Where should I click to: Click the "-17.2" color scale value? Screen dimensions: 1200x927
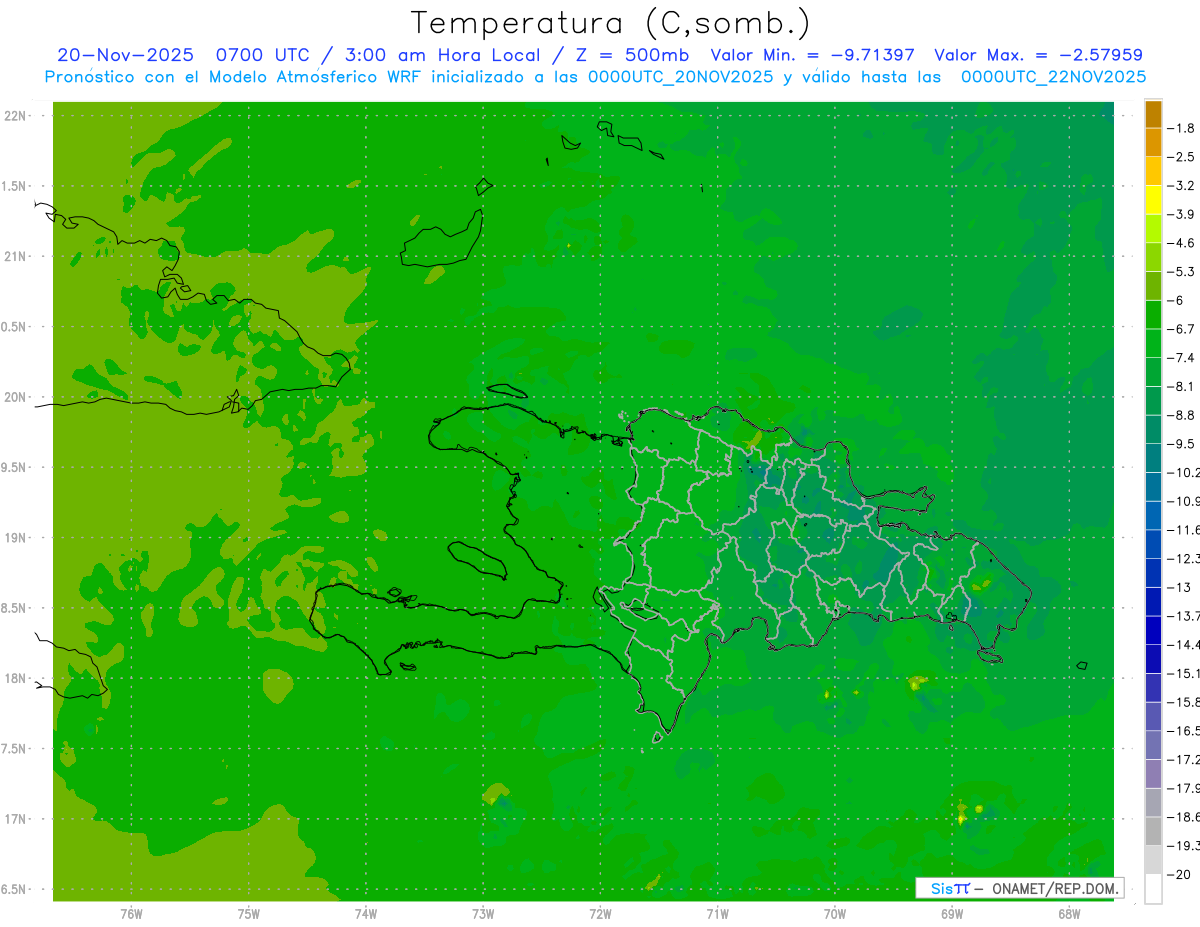[x=1183, y=759]
